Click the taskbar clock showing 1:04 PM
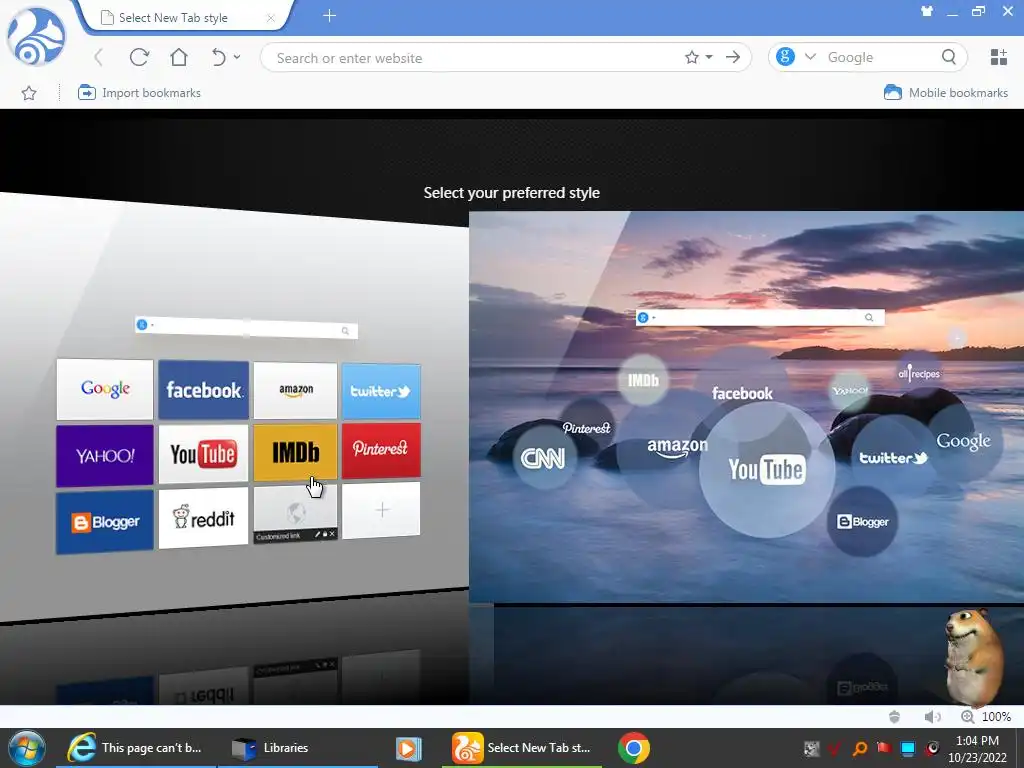The width and height of the screenshot is (1024, 768). coord(977,741)
